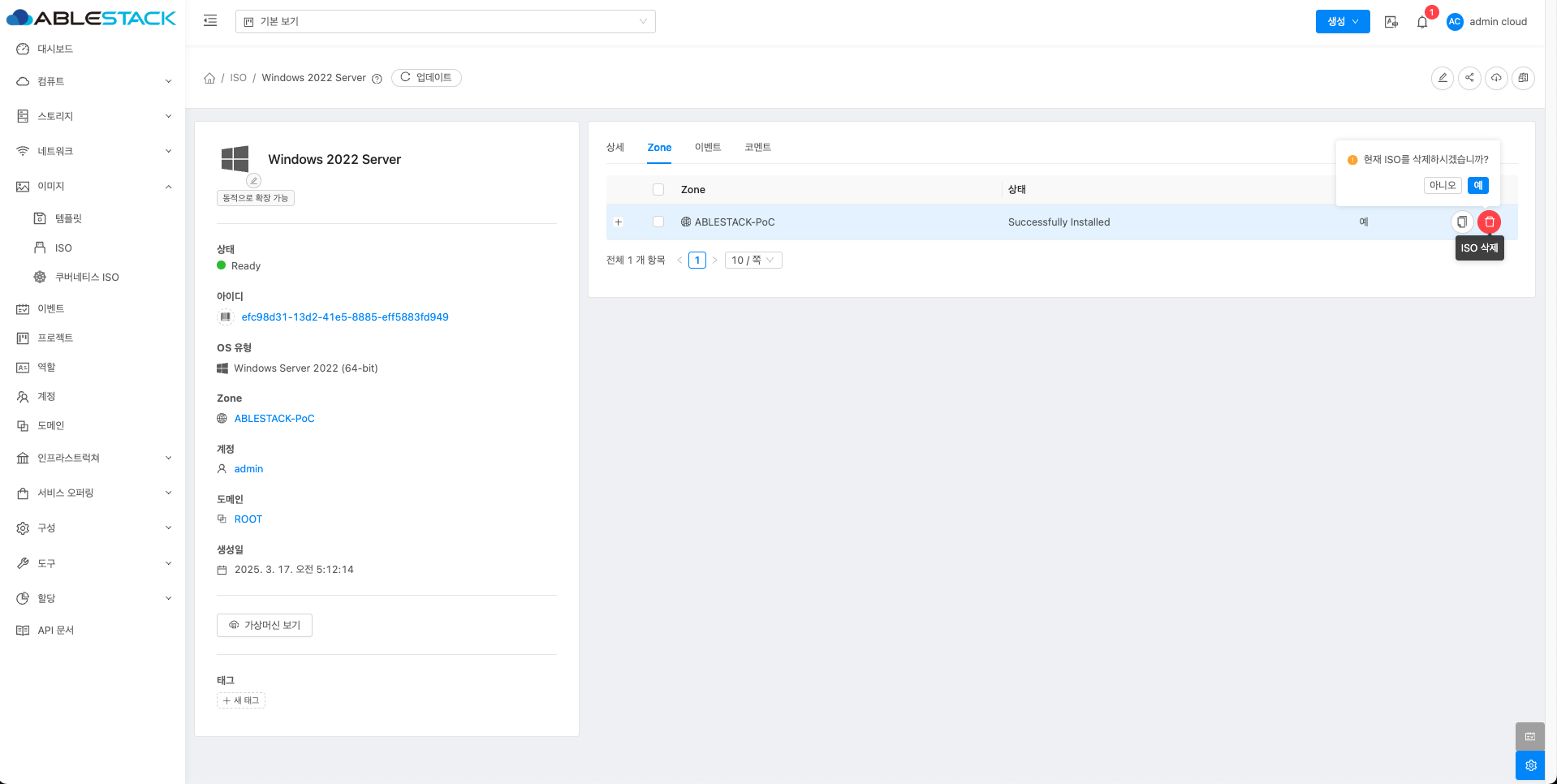Toggle the sidebar collapse menu icon
Viewport: 1557px width, 784px height.
210,21
